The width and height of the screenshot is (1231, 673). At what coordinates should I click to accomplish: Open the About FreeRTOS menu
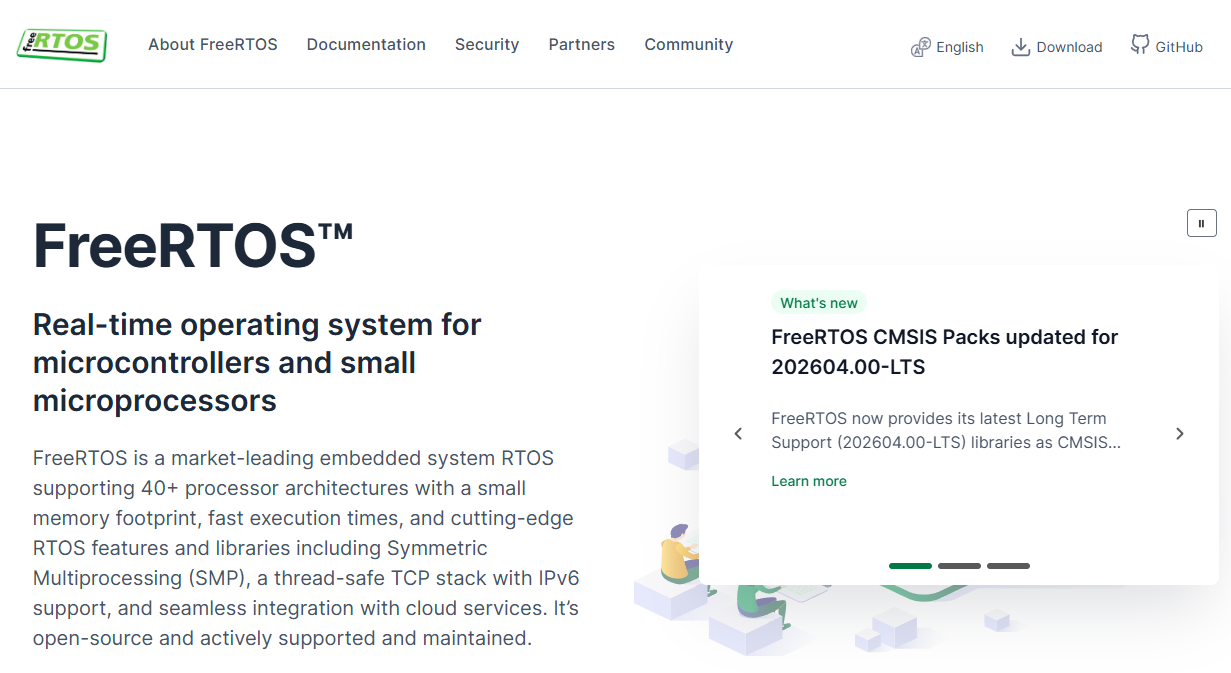pyautogui.click(x=213, y=45)
